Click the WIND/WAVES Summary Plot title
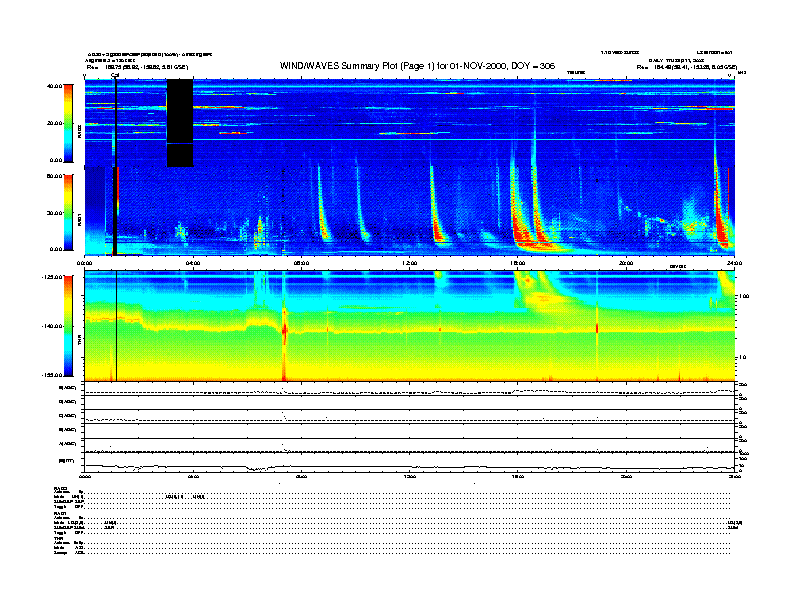 (417, 66)
